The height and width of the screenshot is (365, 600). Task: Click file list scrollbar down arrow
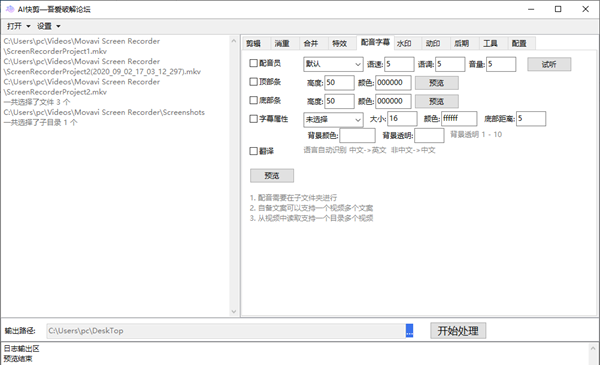point(234,311)
